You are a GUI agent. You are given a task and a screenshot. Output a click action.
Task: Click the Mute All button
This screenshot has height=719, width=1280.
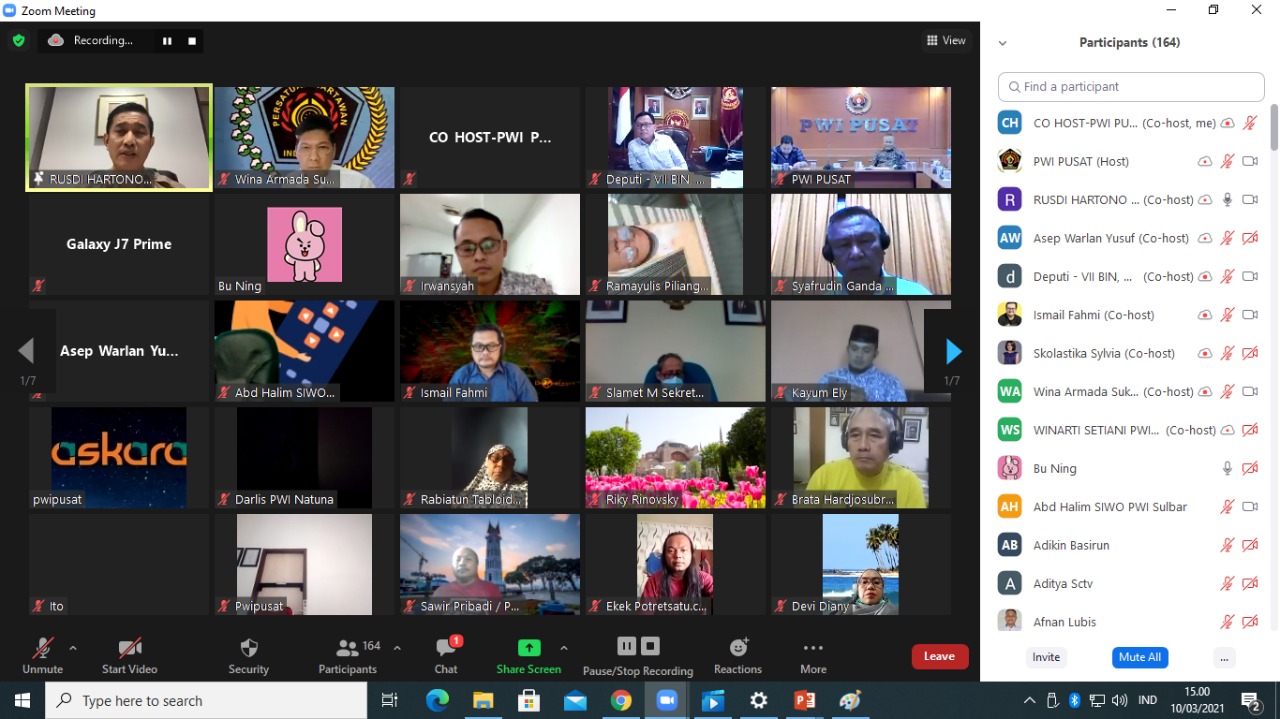point(1139,657)
